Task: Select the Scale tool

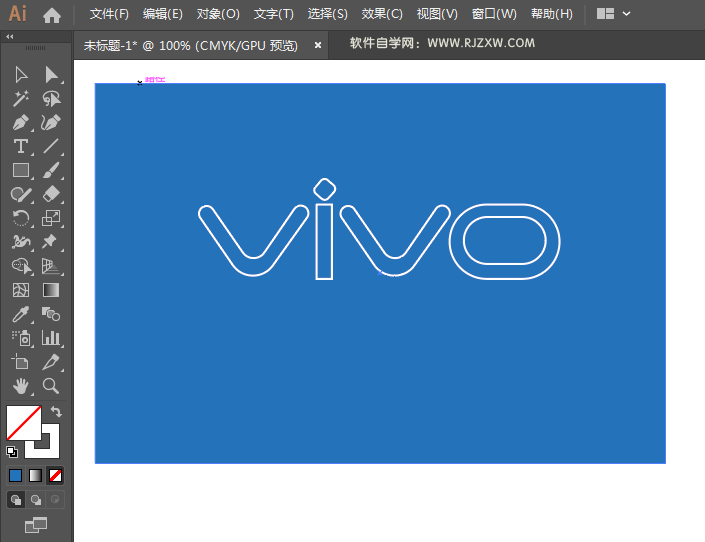Action: 51,218
